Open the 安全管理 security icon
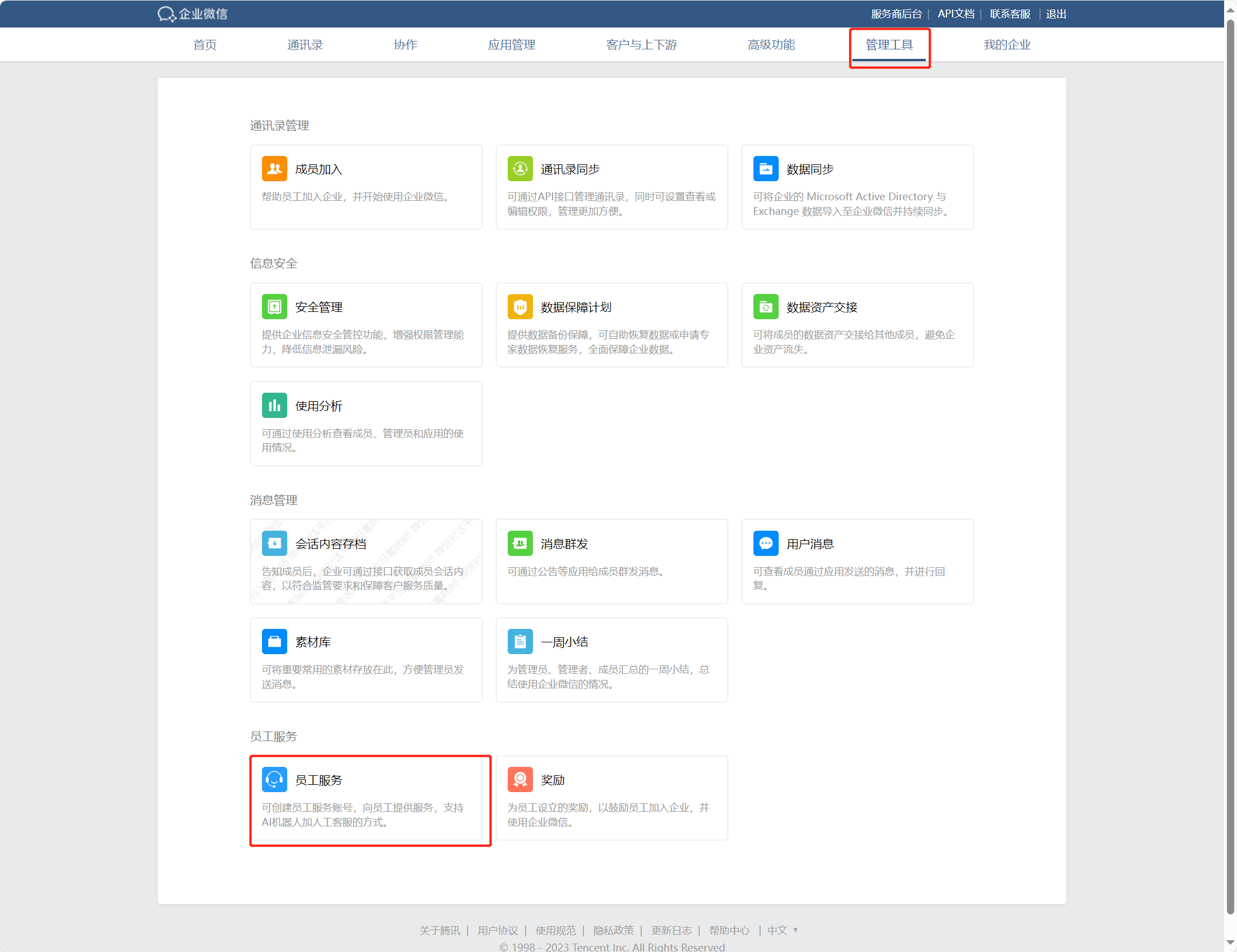Viewport: 1237px width, 952px height. pos(274,307)
